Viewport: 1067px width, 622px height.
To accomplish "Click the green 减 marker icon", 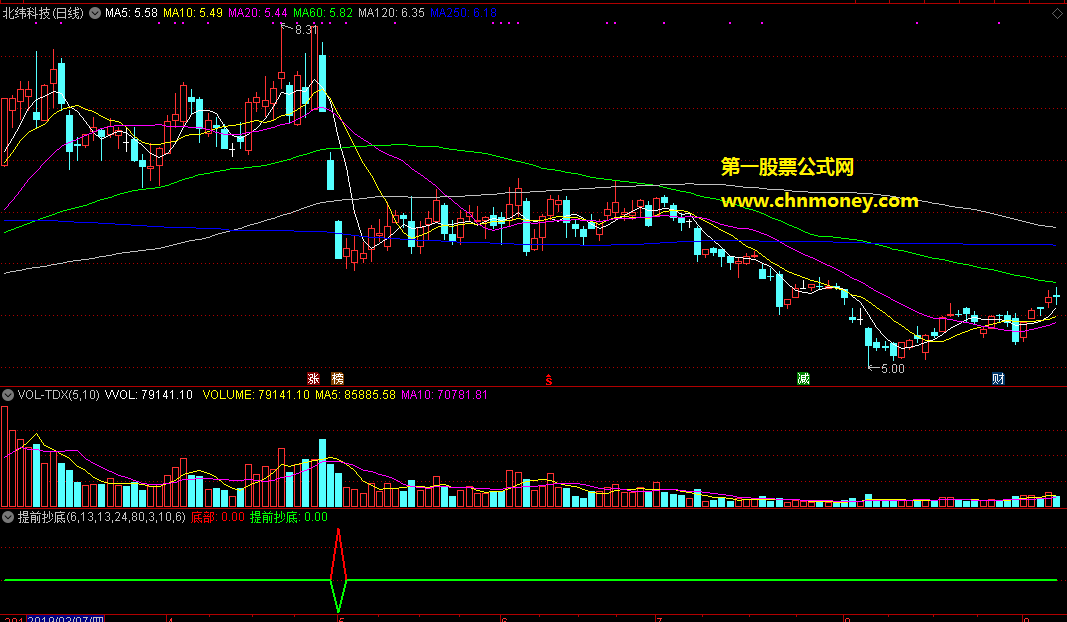I will point(803,378).
